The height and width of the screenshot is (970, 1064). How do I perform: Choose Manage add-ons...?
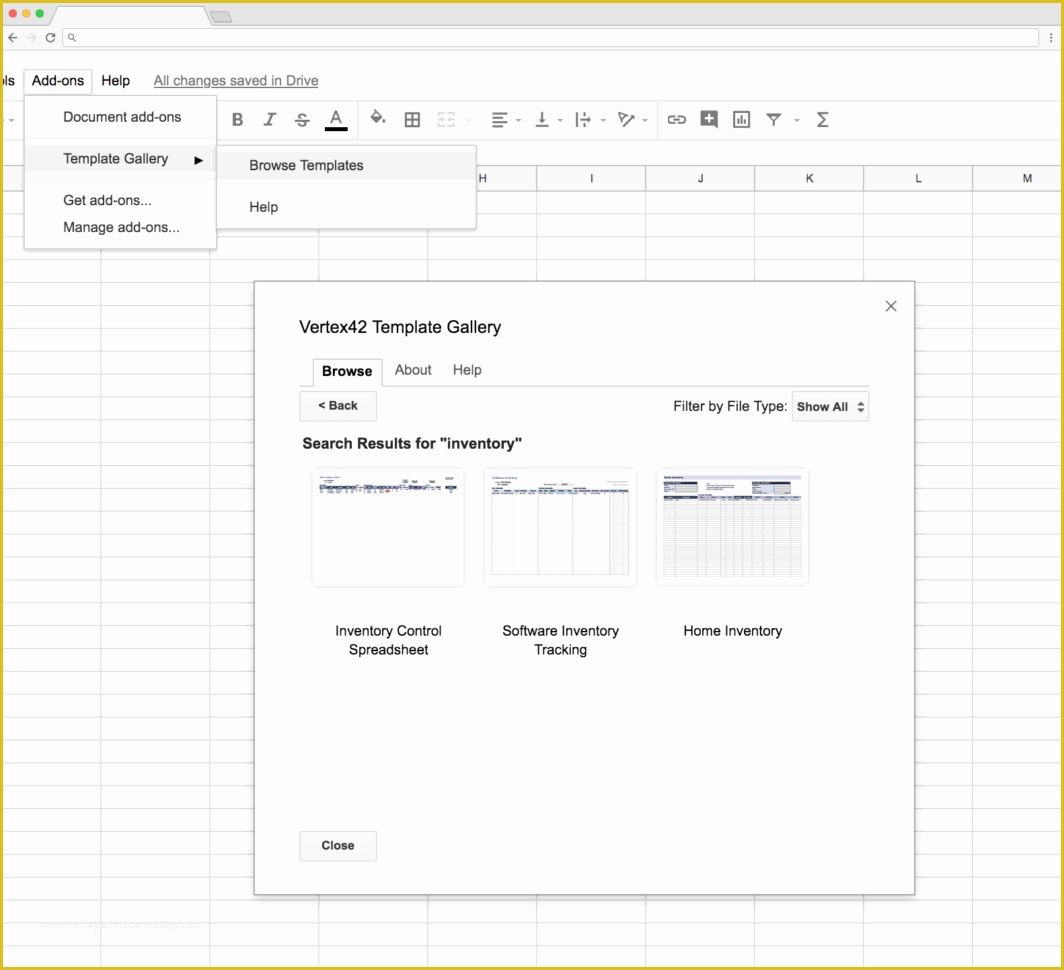point(120,227)
